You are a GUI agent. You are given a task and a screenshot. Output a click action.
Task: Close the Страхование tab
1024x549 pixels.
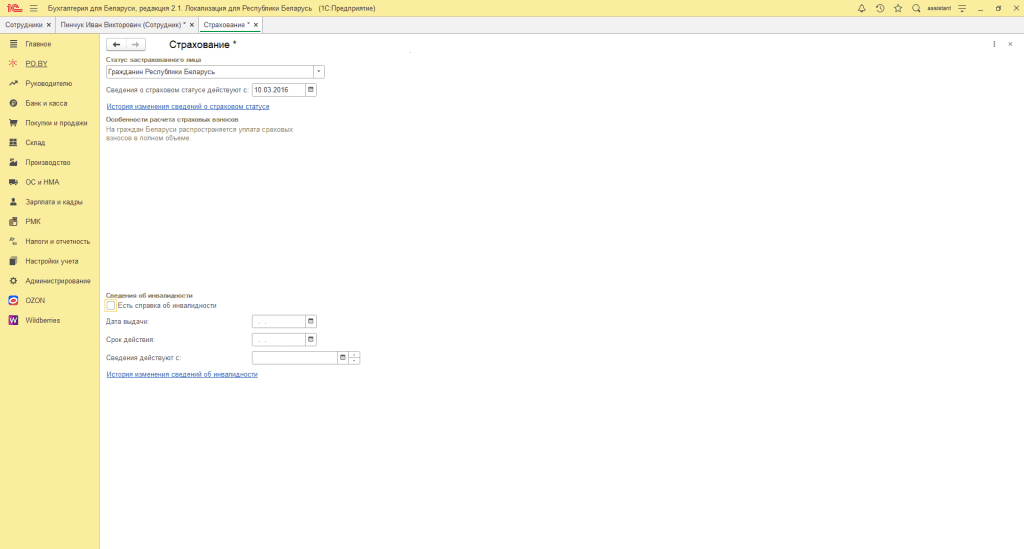pyautogui.click(x=256, y=25)
